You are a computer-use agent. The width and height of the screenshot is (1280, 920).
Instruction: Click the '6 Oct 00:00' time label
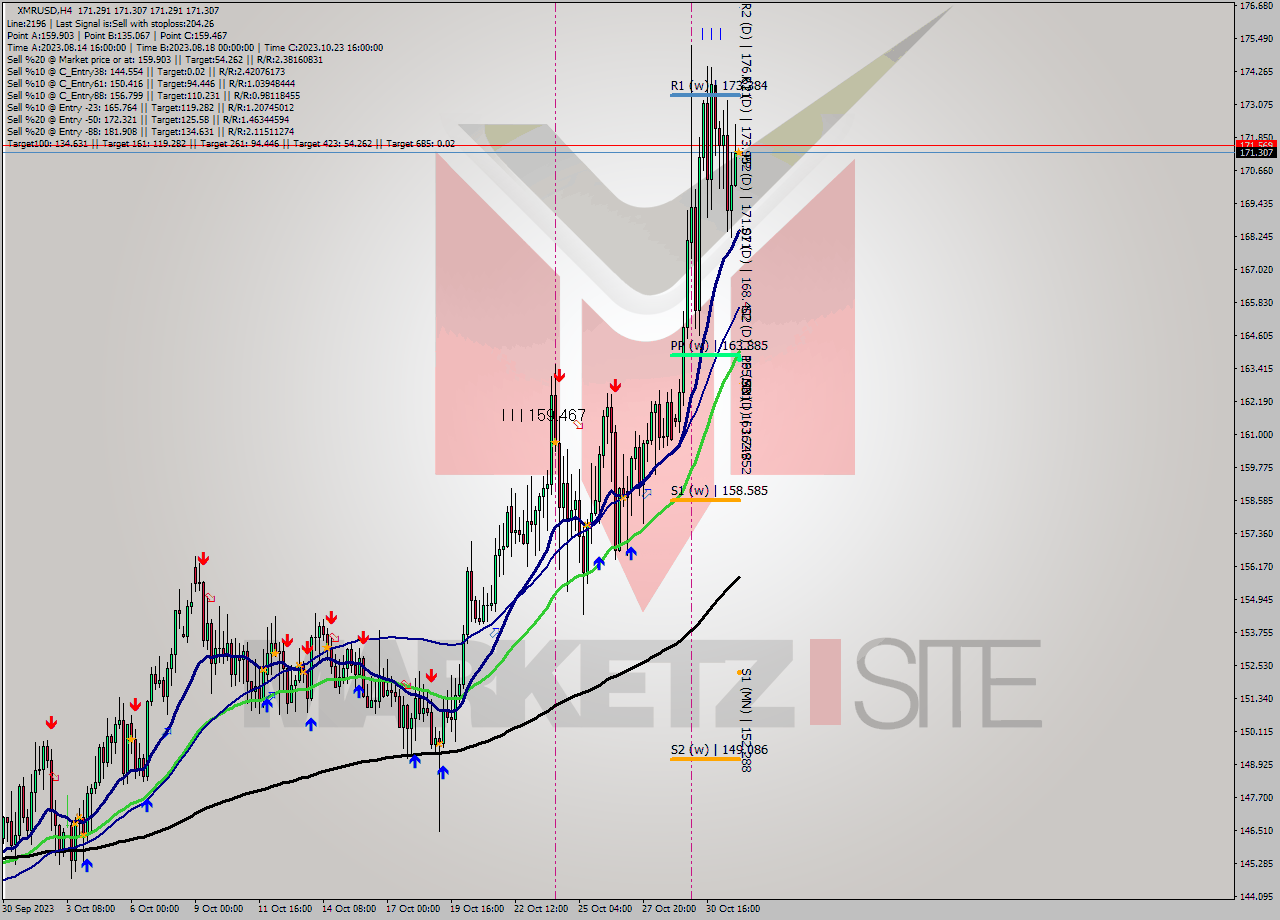tap(155, 909)
